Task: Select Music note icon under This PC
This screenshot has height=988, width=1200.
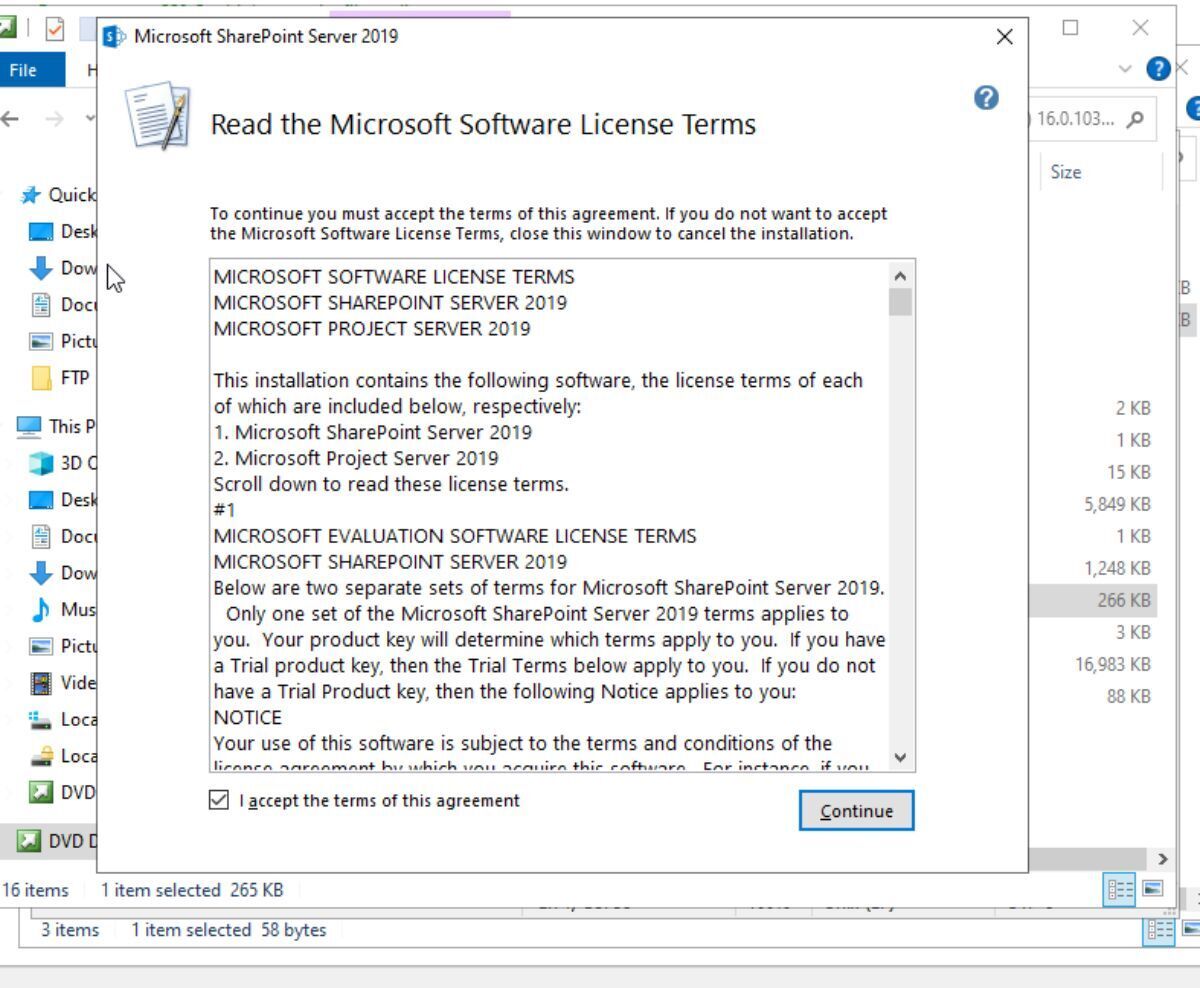Action: [x=41, y=609]
